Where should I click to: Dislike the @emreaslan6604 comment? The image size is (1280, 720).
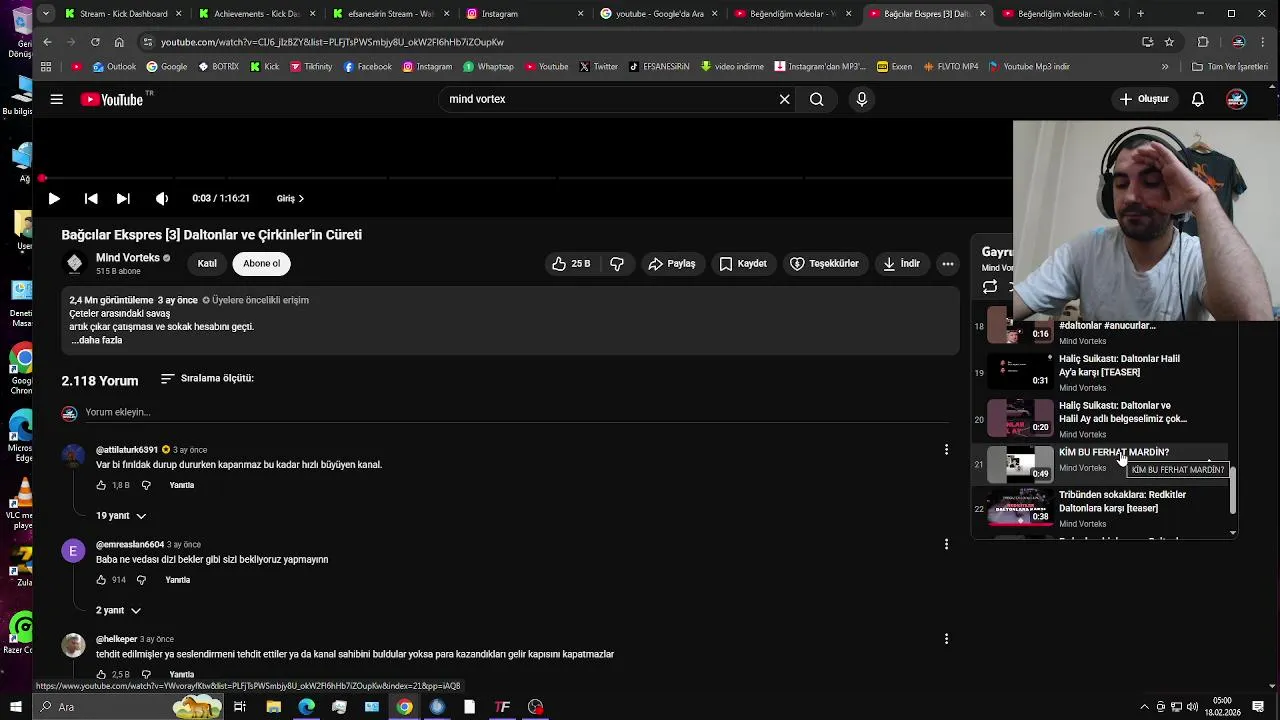tap(141, 580)
